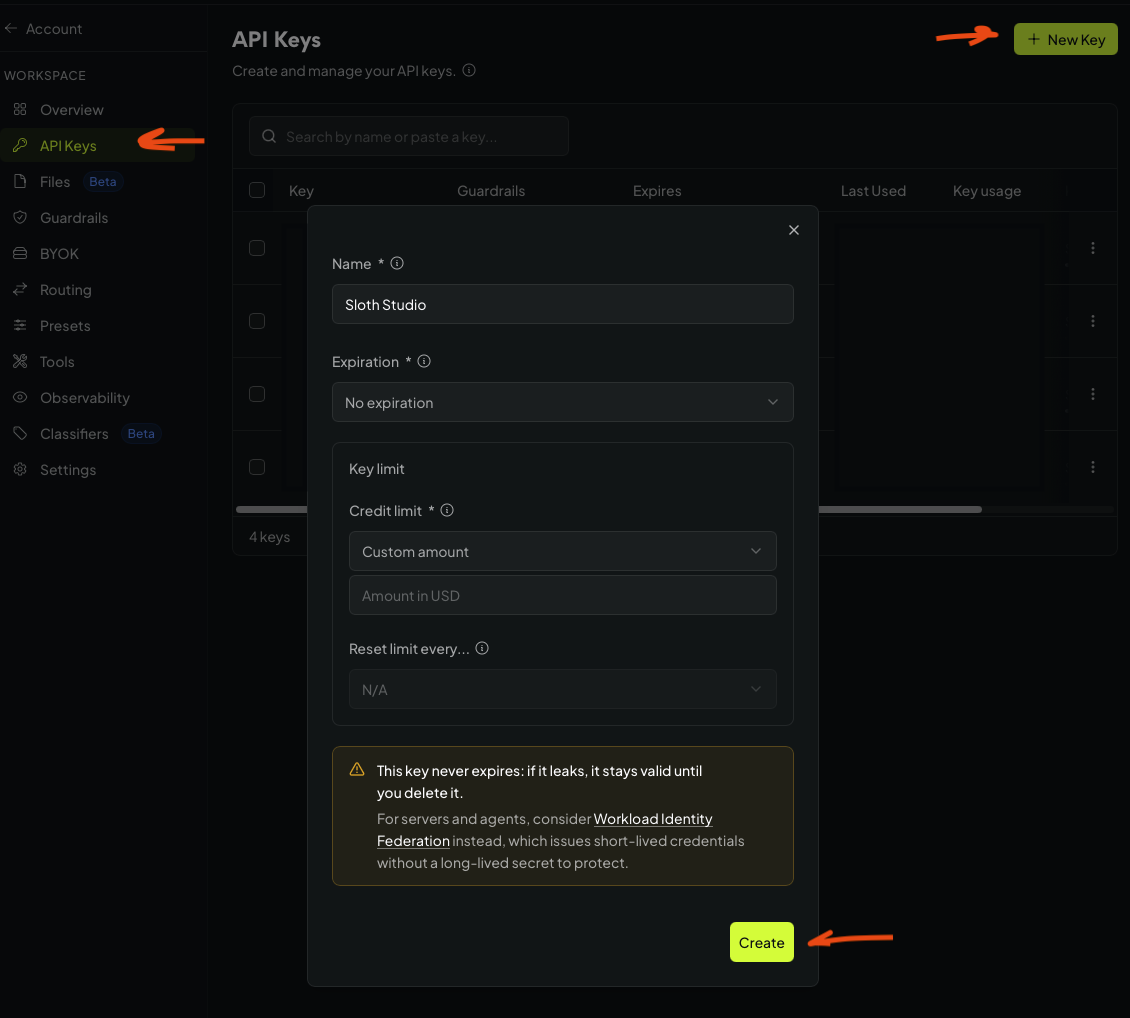The height and width of the screenshot is (1018, 1130).
Task: Click the Last Used column header
Action: pos(873,191)
